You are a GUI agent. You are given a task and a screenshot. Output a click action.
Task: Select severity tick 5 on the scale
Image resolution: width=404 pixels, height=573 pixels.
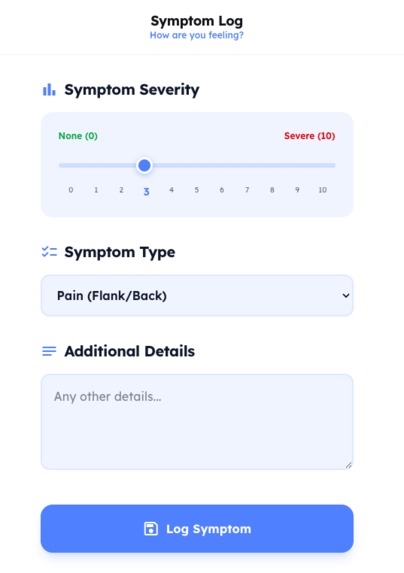coord(197,190)
